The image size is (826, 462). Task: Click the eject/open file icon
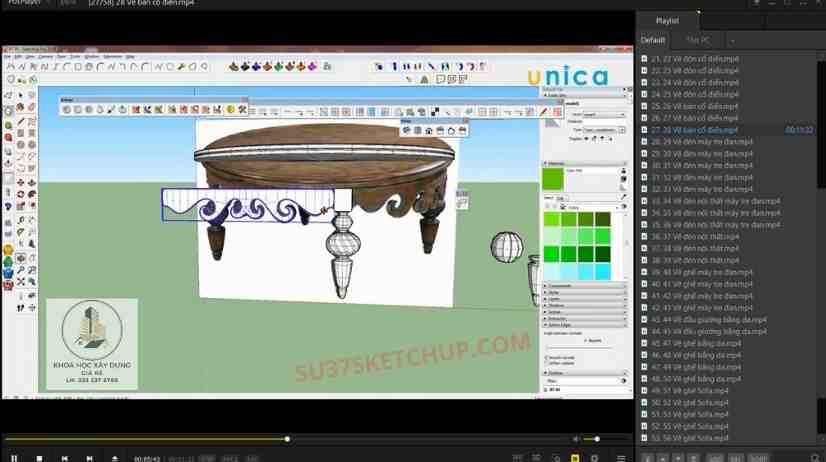click(115, 458)
